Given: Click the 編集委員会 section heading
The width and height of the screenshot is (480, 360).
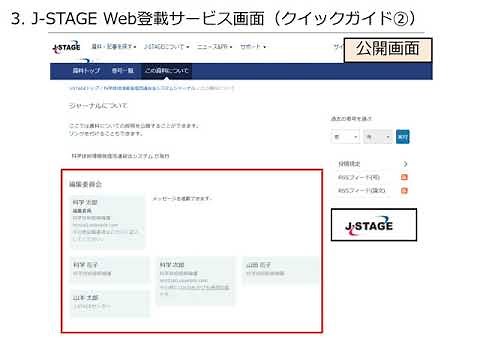Looking at the screenshot, I should (x=85, y=184).
